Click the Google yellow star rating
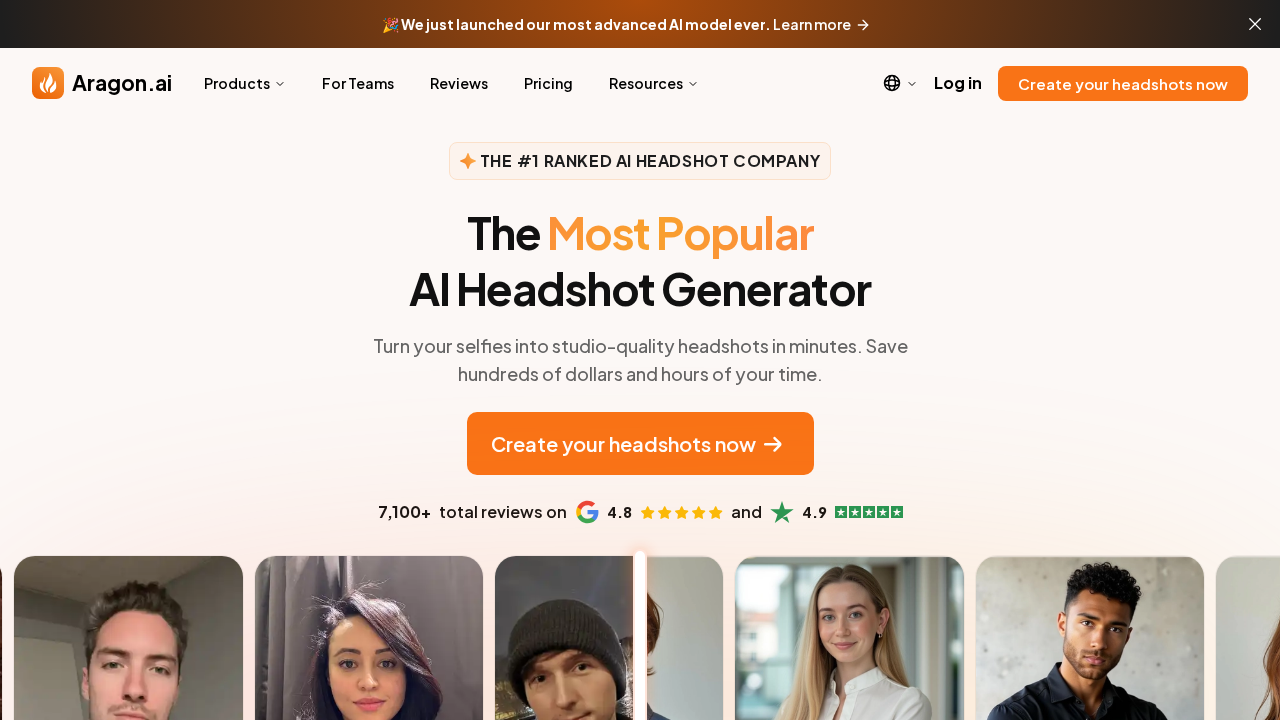 click(x=681, y=513)
